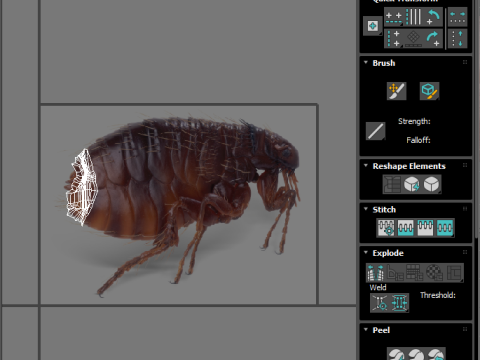Click Align Horizontally to Pivot icon
The image size is (480, 360).
(394, 17)
